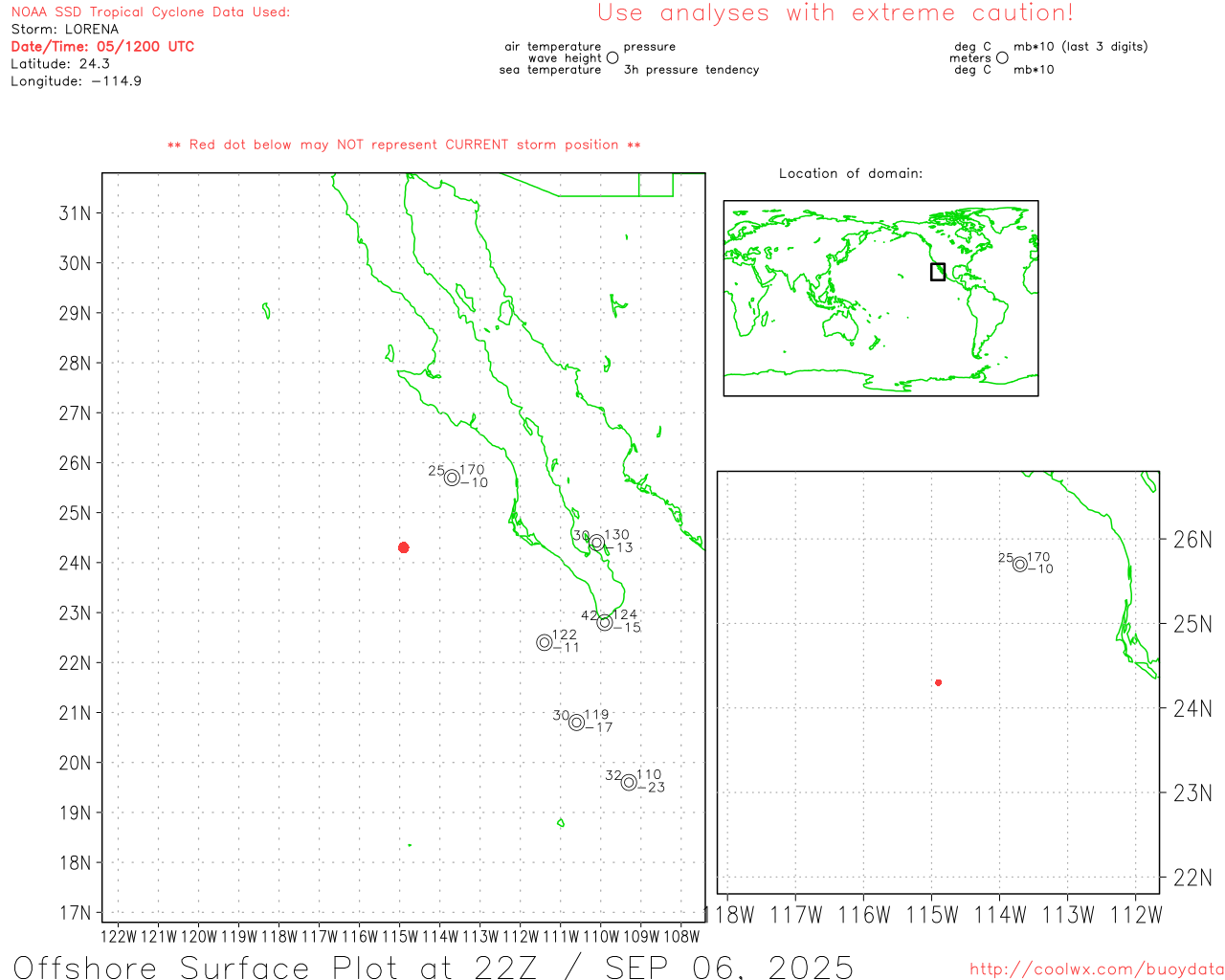Click 'NOAA SSD Tropical Cyclone Data Used:' header

tap(150, 12)
